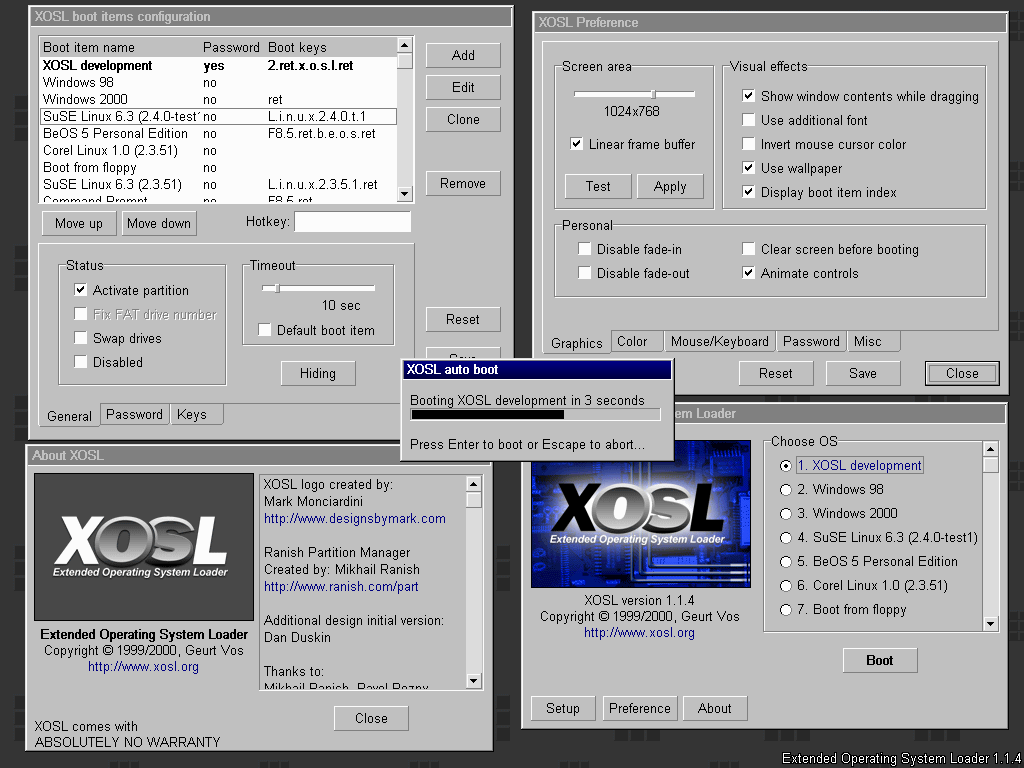The image size is (1024, 768).
Task: Open the Password tab in boot items configuration
Action: point(134,414)
